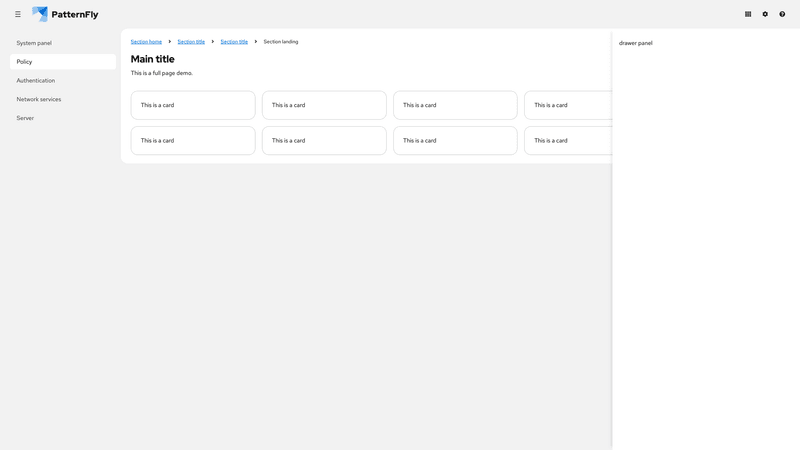Go to Authentication in sidebar
Screen dimensions: 800x450
pos(36,80)
